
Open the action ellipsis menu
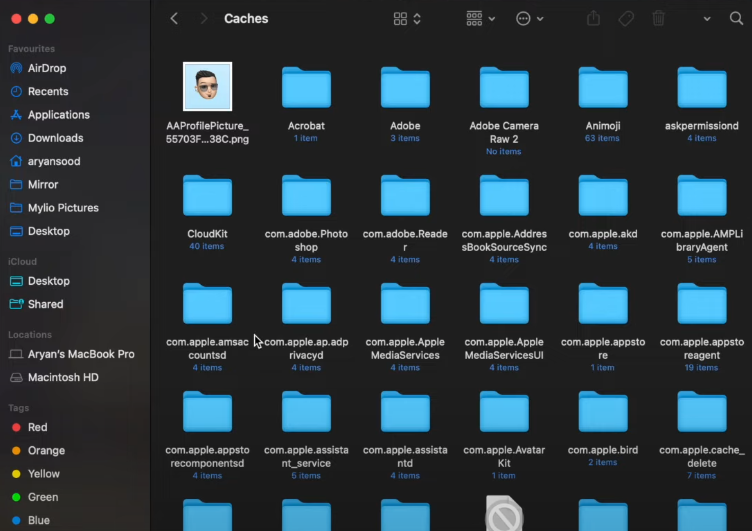[x=529, y=19]
